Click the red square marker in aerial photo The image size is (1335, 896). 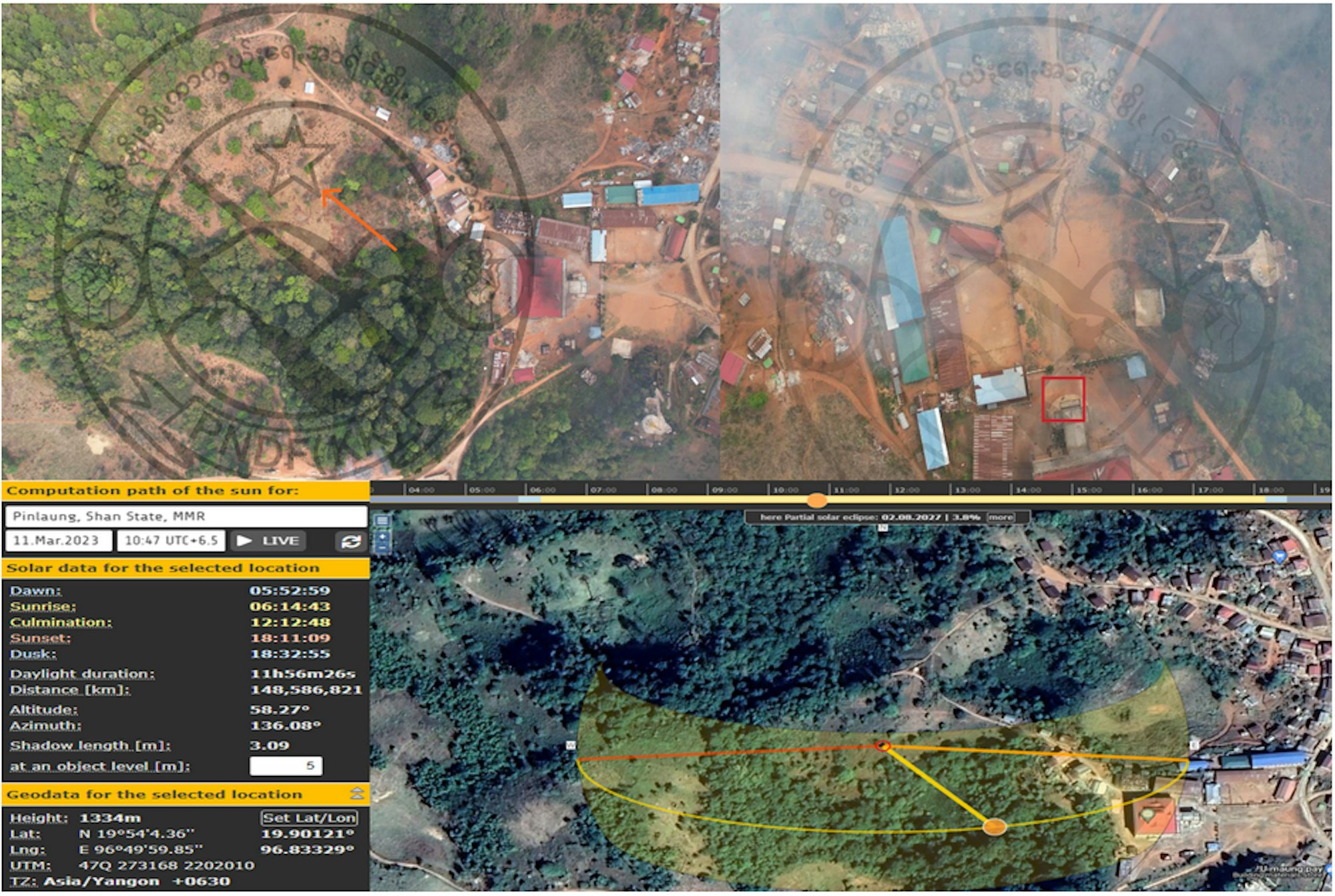(1063, 400)
